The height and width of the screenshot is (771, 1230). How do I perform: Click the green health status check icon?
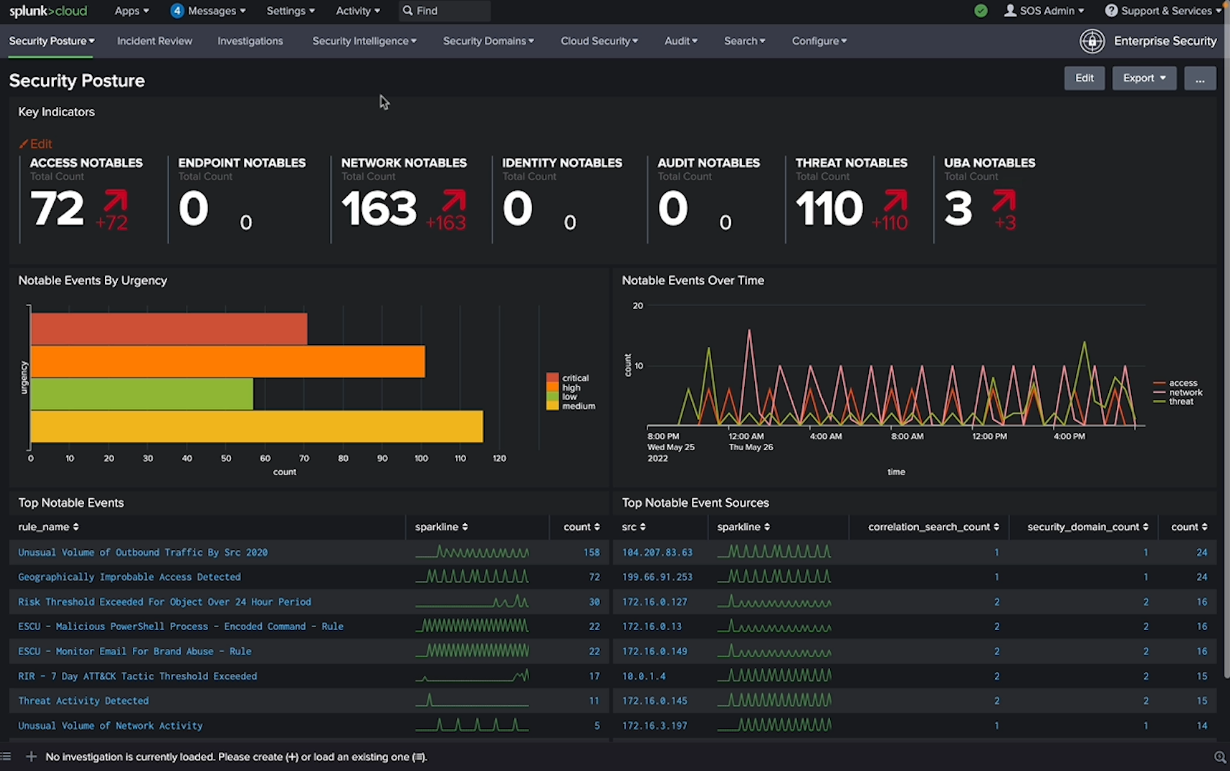pos(981,11)
